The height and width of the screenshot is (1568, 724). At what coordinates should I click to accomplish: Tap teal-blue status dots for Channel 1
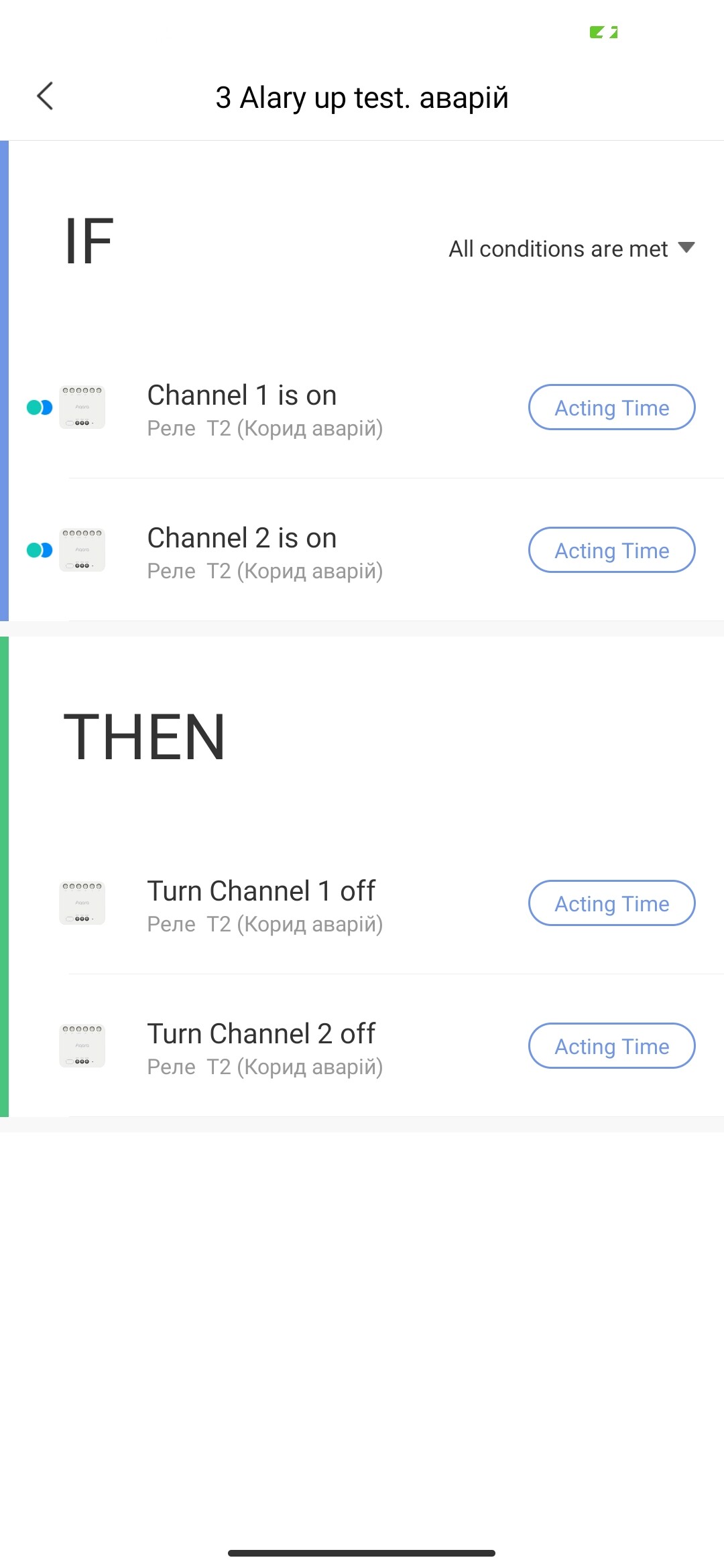pos(40,407)
